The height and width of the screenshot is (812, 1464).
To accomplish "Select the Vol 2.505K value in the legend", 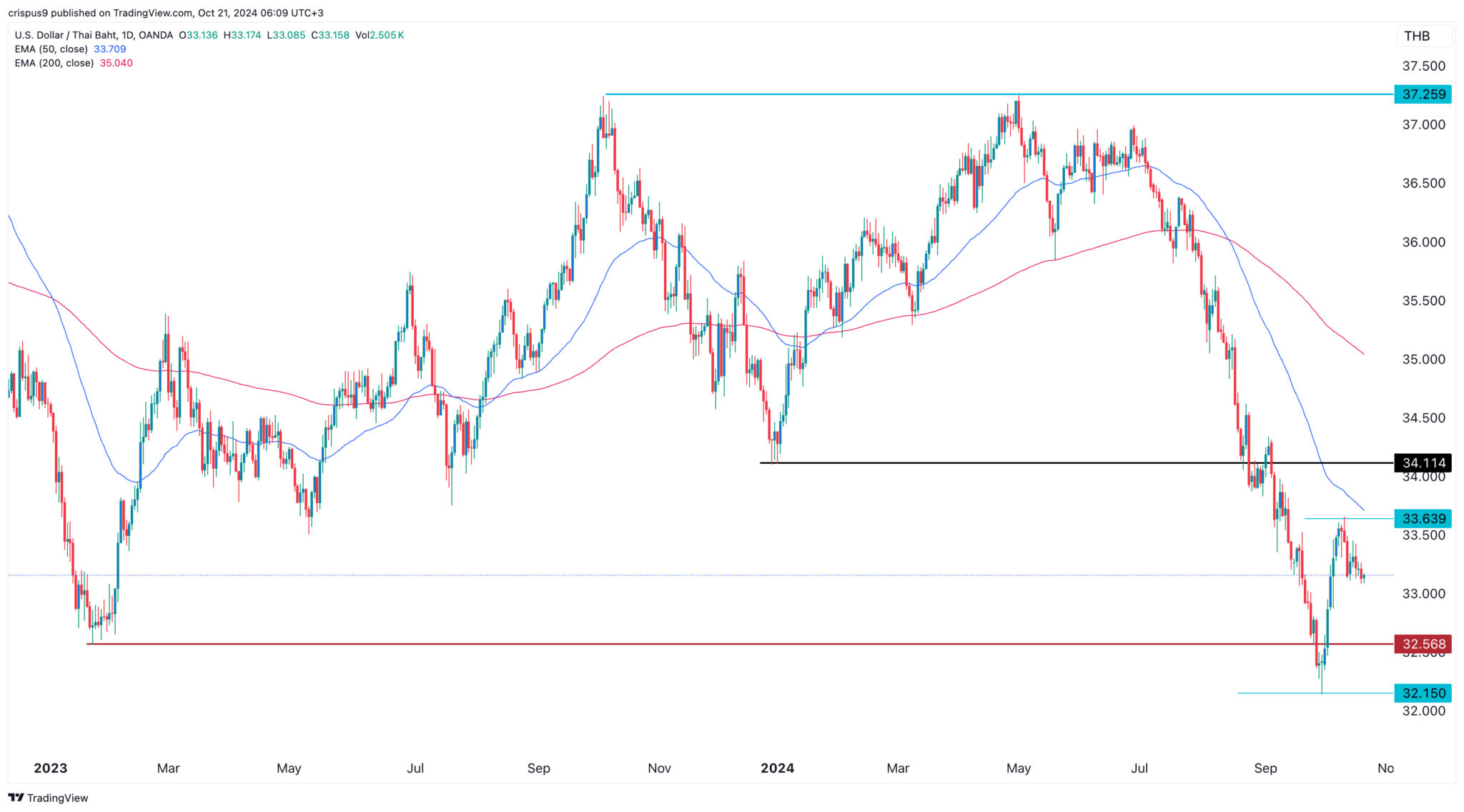I will (379, 34).
